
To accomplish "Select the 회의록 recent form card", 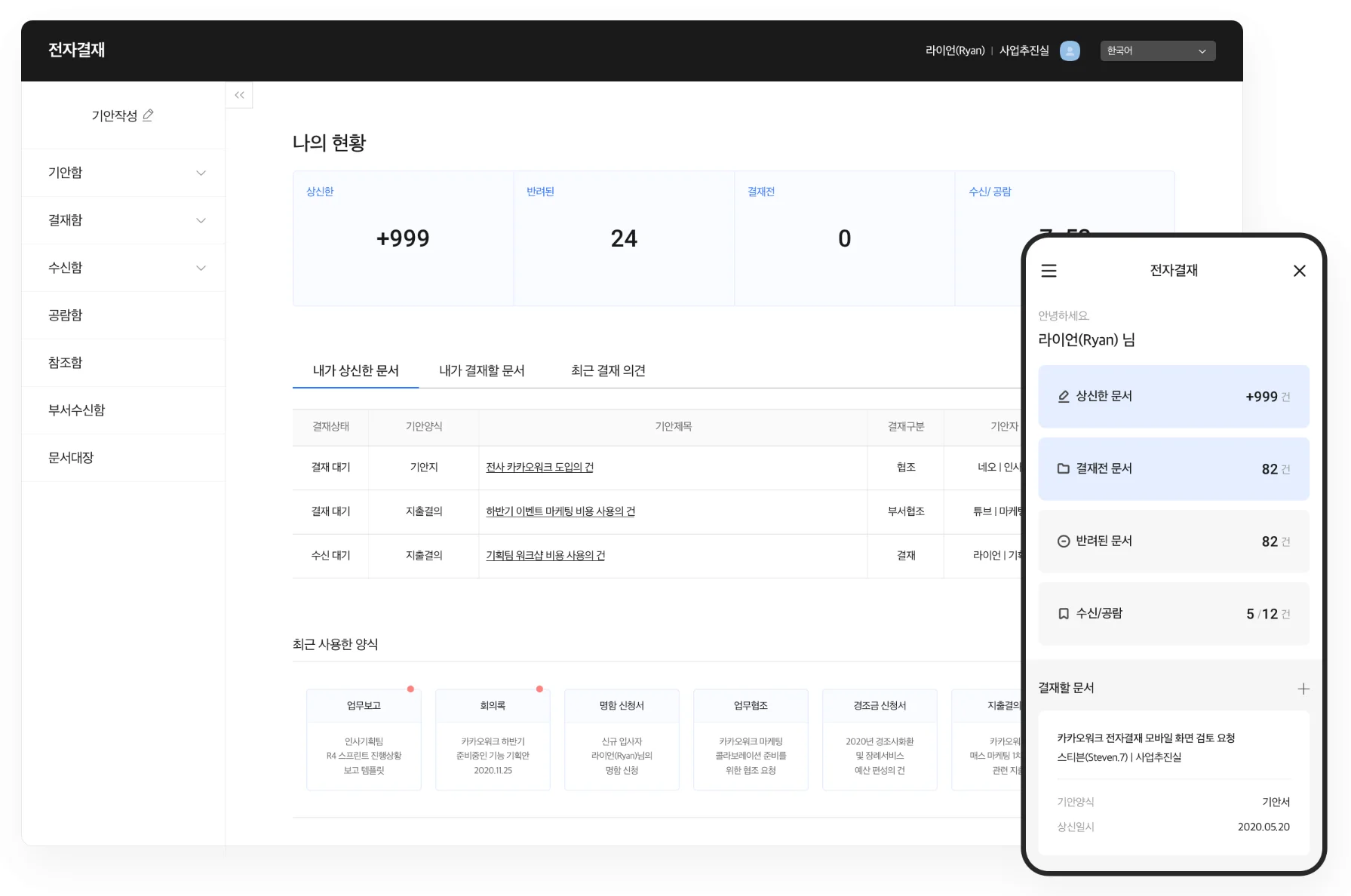I will (x=493, y=739).
